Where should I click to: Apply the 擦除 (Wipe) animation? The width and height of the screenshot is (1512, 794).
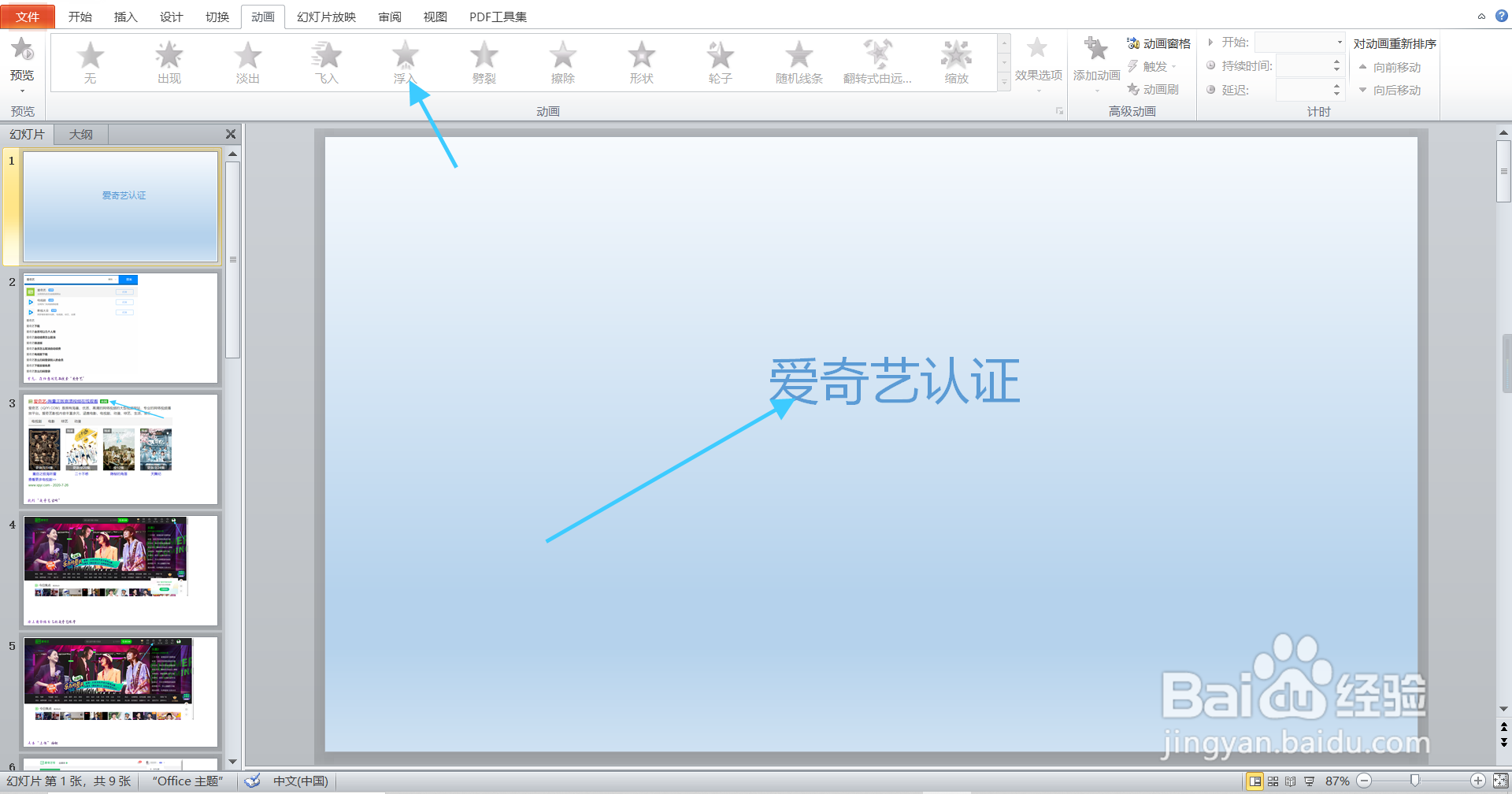(563, 63)
